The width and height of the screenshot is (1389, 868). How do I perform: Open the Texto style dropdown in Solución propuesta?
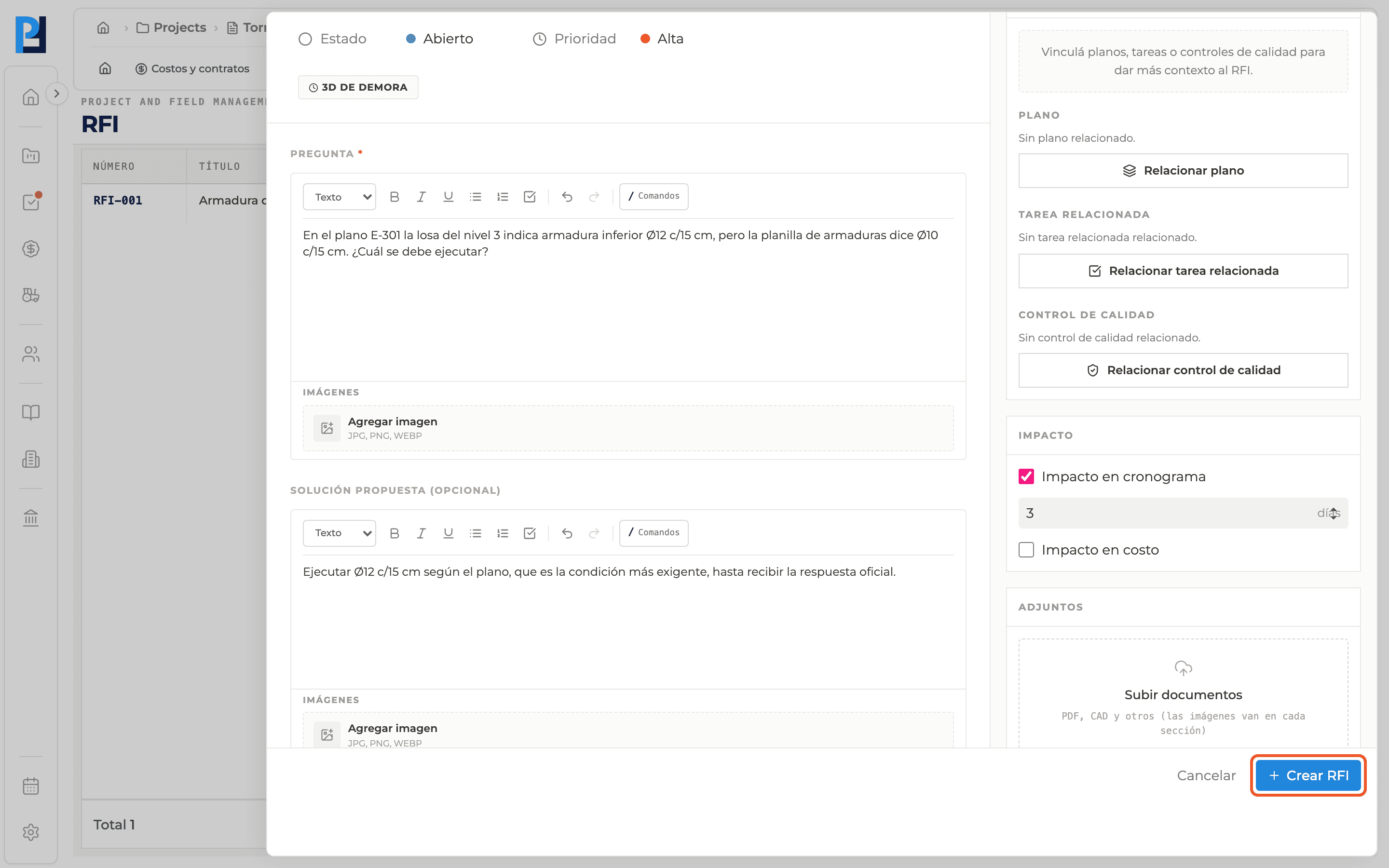(339, 533)
